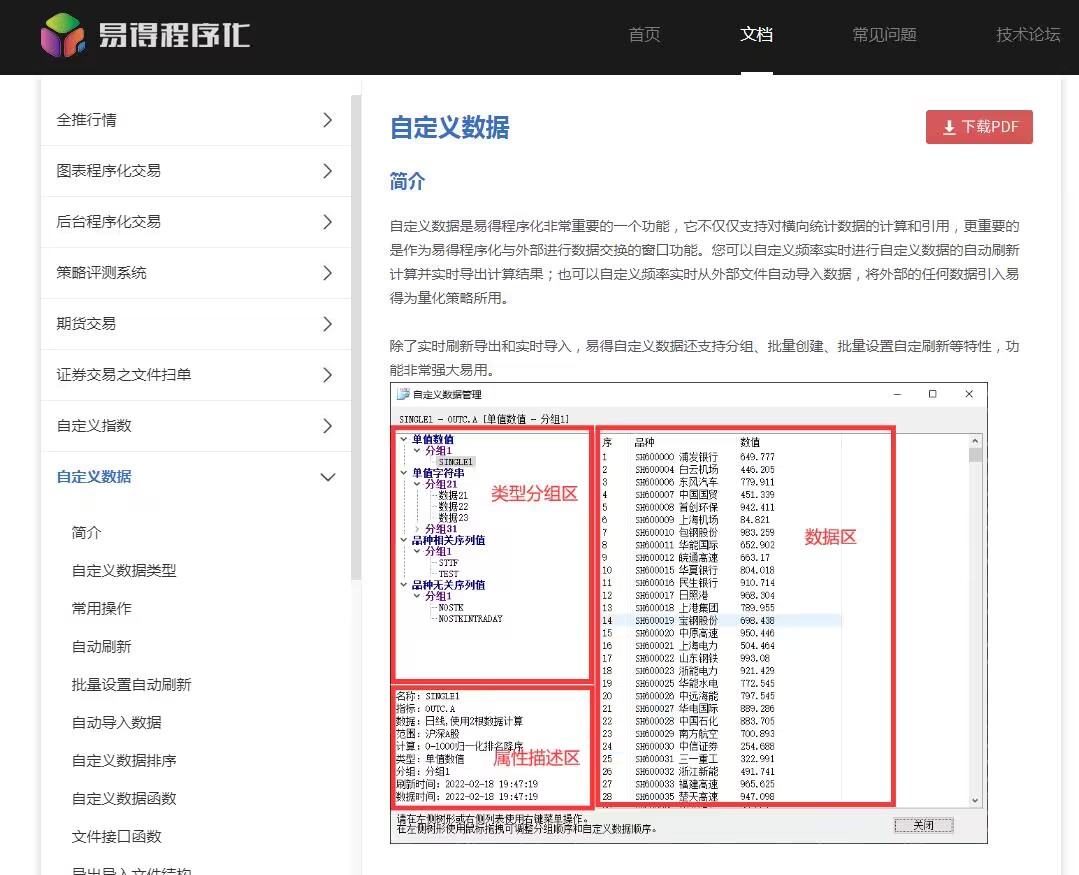Go to the 常用操作 subsection link
Image resolution: width=1079 pixels, height=875 pixels.
102,609
